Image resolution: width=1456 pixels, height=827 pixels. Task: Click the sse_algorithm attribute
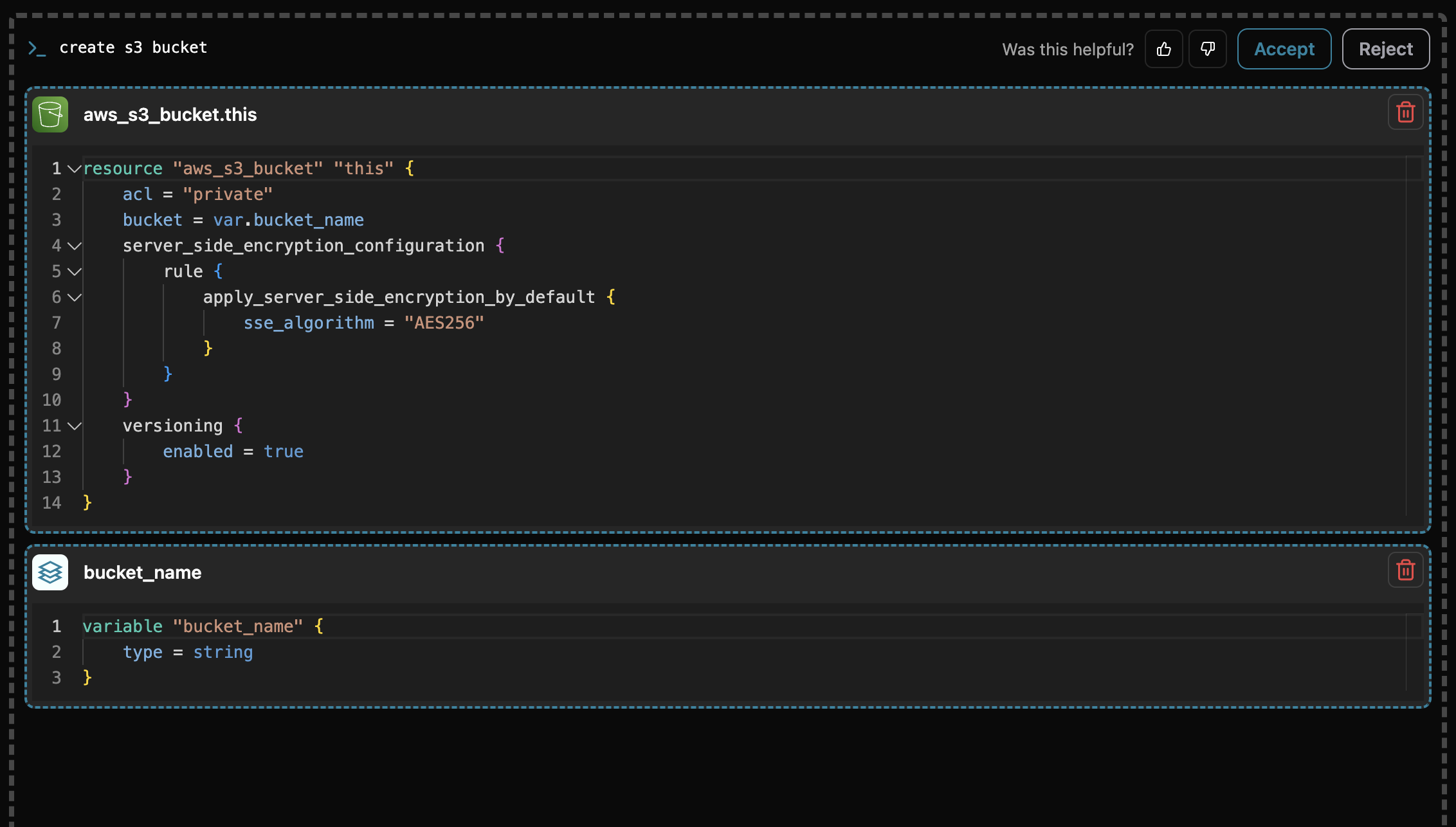pos(309,323)
